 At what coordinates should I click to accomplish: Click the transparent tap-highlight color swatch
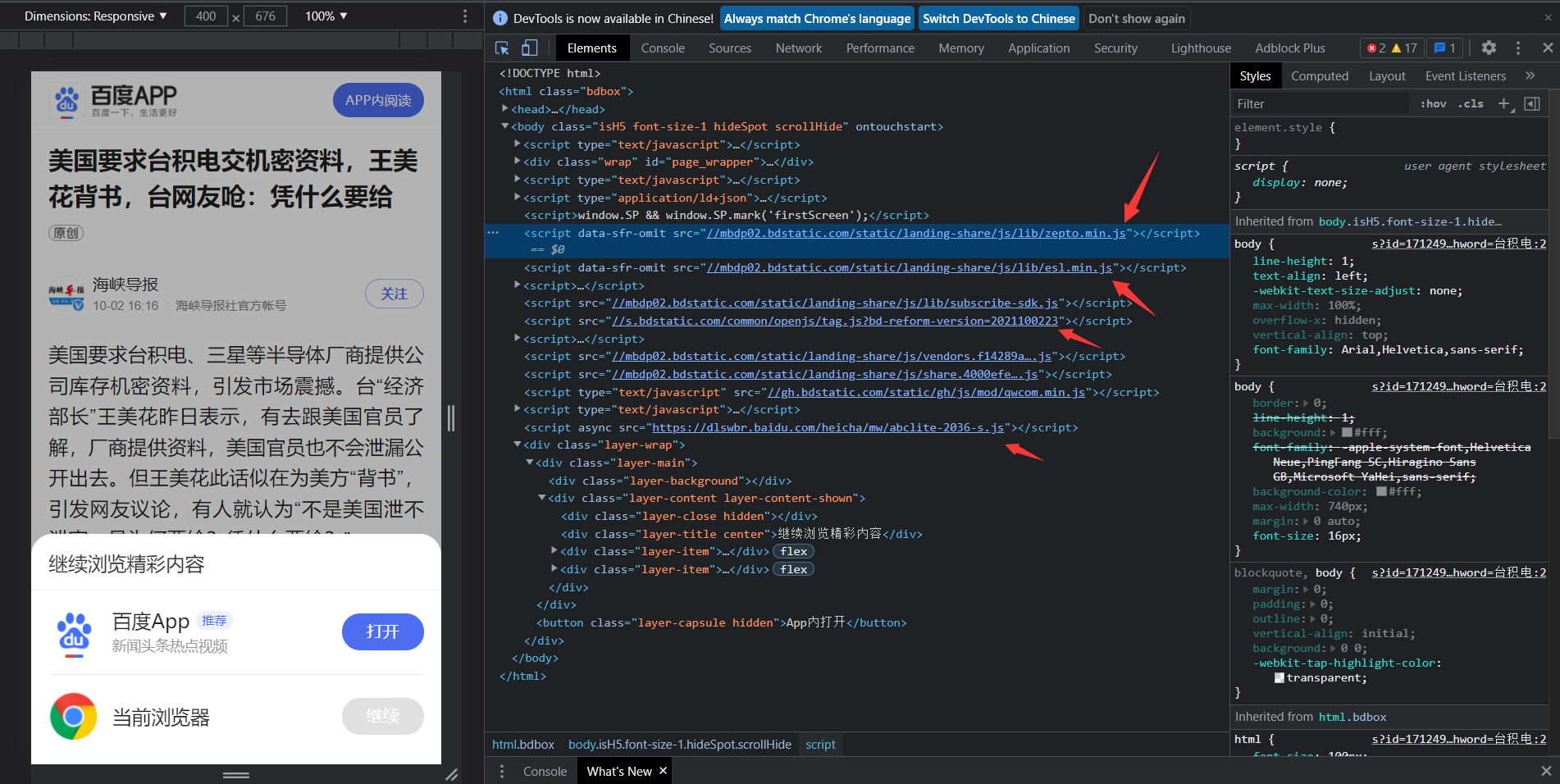(x=1279, y=678)
